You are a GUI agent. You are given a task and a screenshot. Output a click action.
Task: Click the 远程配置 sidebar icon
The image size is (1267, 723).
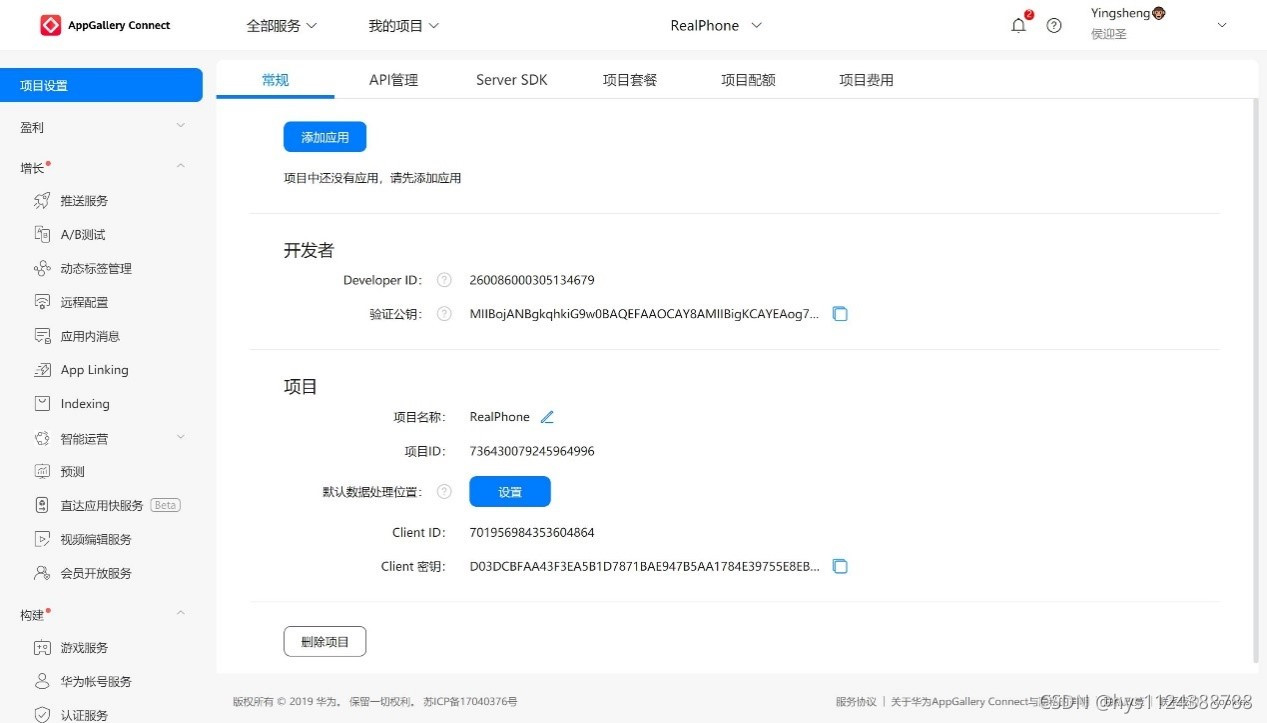point(42,302)
